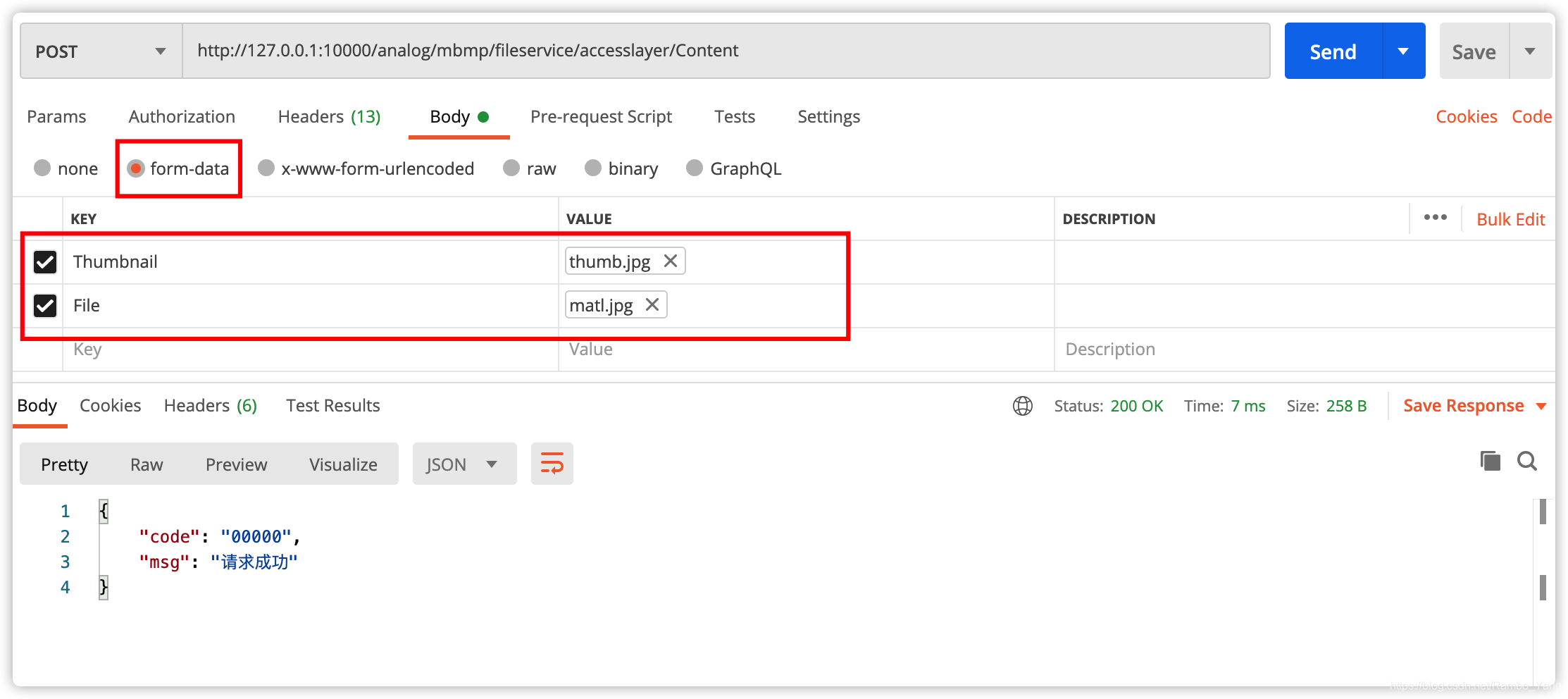Switch to the Tests tab

[x=734, y=116]
